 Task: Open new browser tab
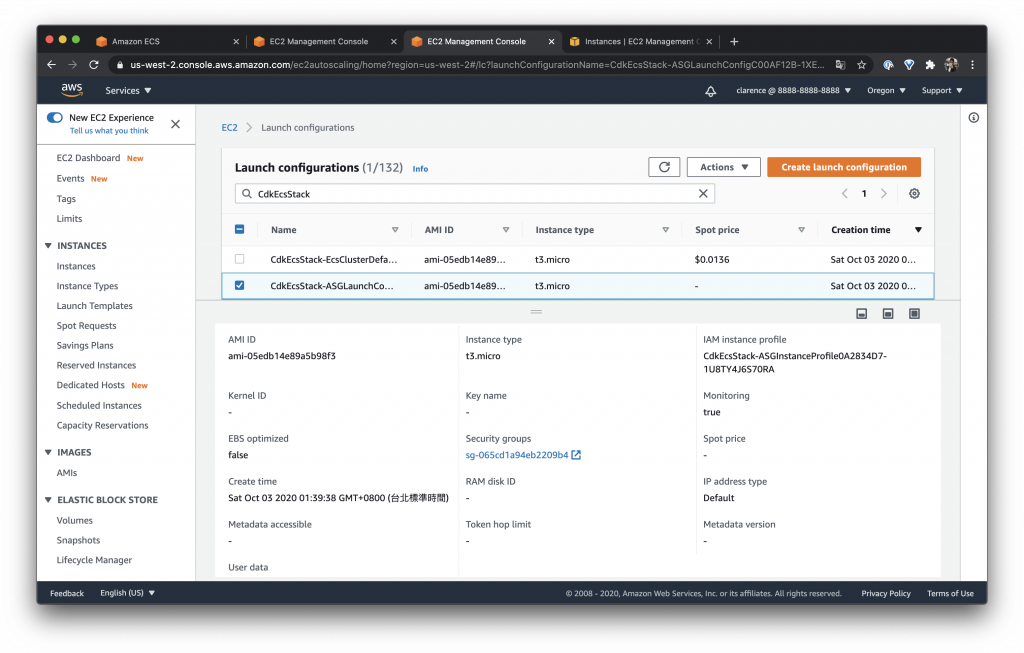coord(734,41)
